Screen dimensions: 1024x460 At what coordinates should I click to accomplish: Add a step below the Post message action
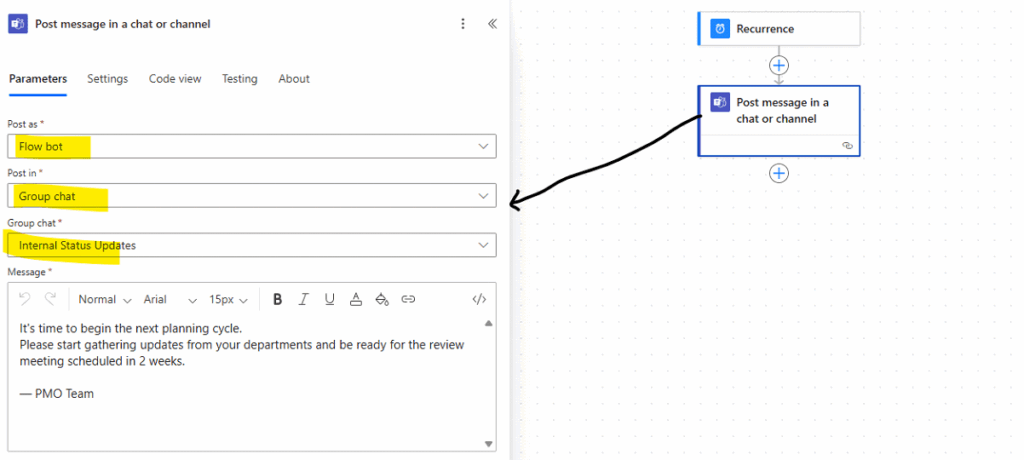click(779, 173)
